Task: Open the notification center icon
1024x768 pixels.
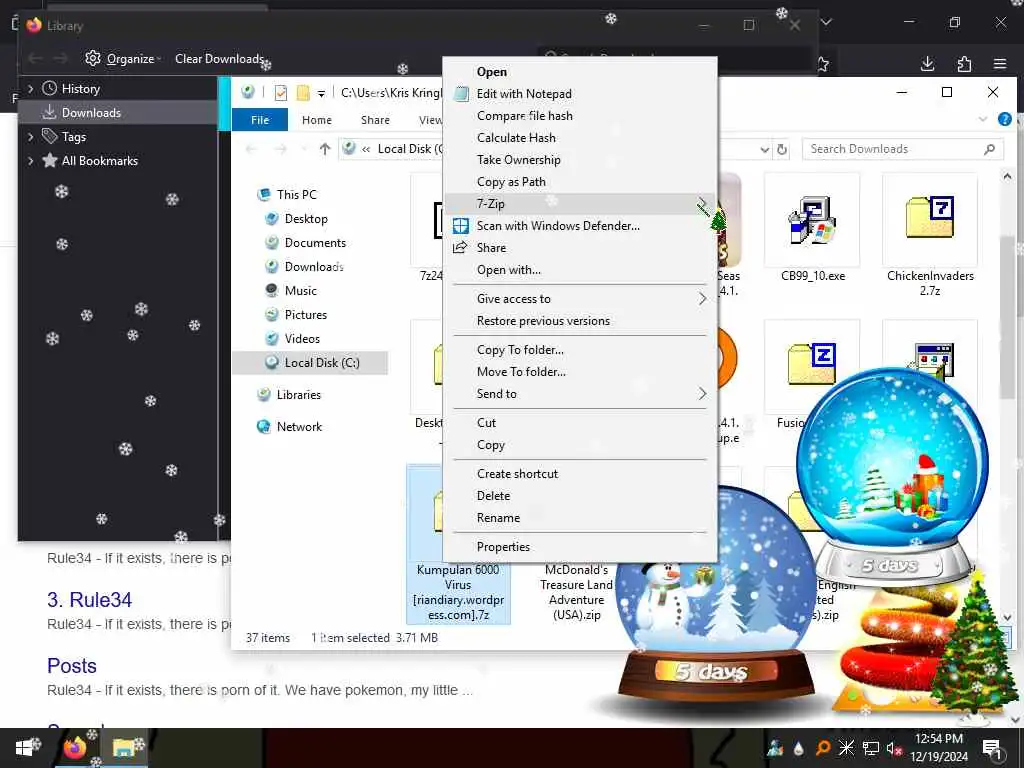Action: (x=991, y=748)
